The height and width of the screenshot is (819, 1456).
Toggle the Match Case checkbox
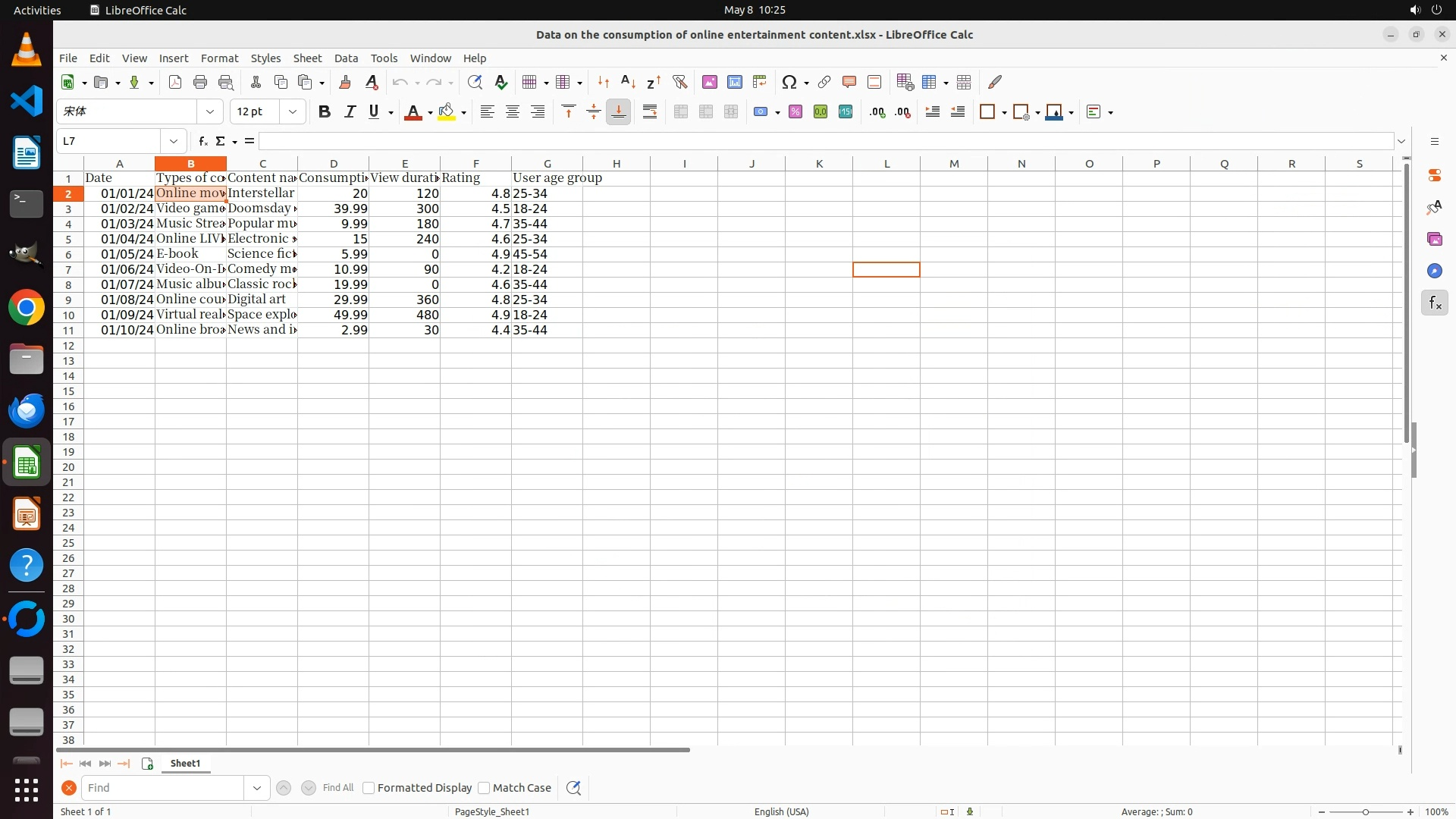pyautogui.click(x=485, y=788)
